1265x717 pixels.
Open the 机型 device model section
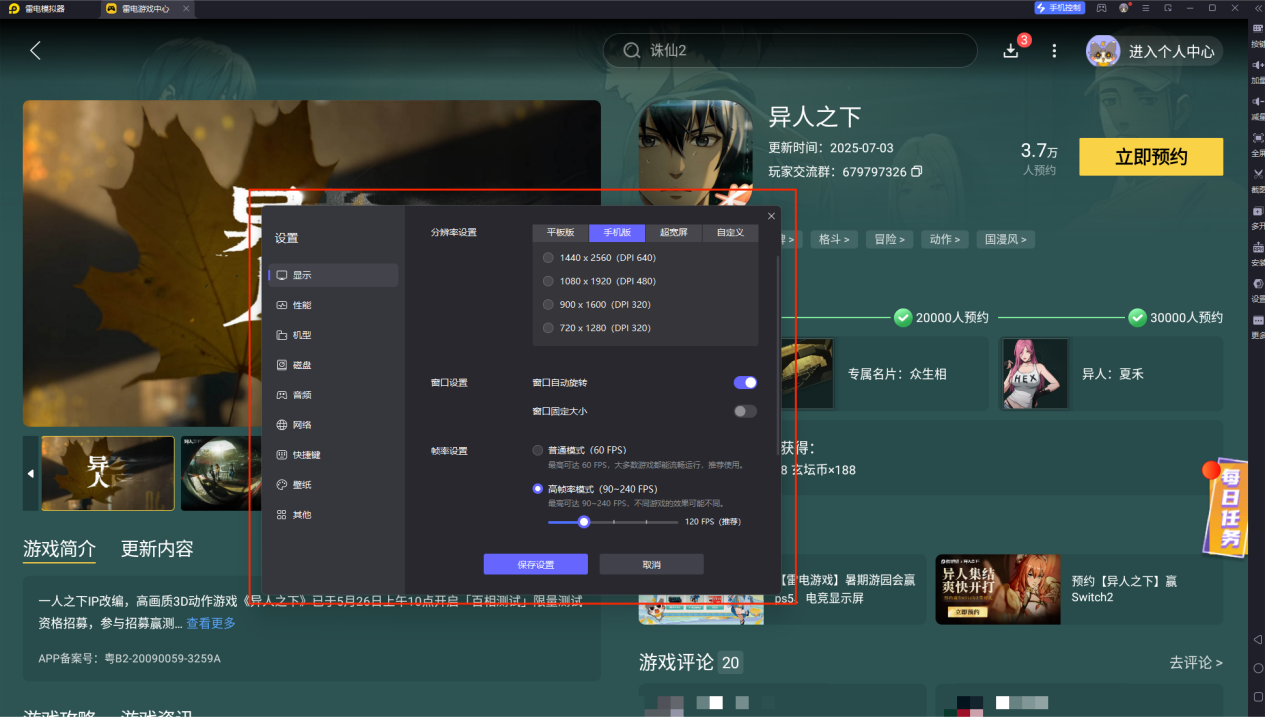333,335
